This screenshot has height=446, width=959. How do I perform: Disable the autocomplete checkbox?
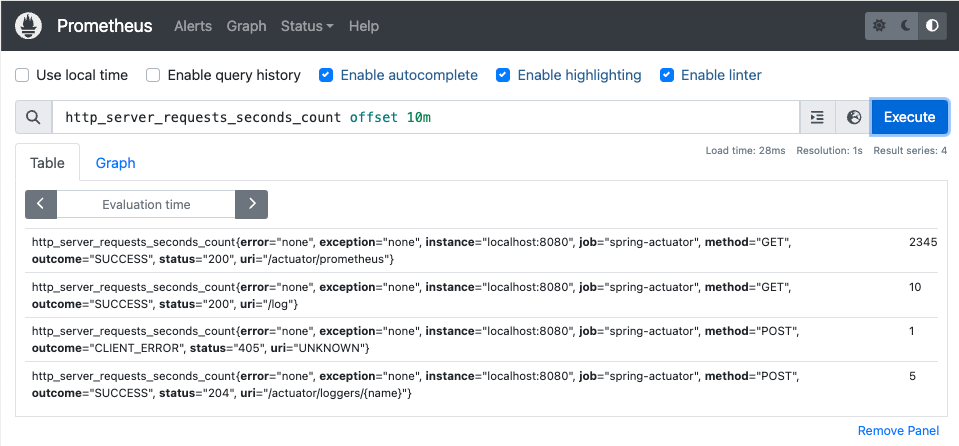click(326, 75)
